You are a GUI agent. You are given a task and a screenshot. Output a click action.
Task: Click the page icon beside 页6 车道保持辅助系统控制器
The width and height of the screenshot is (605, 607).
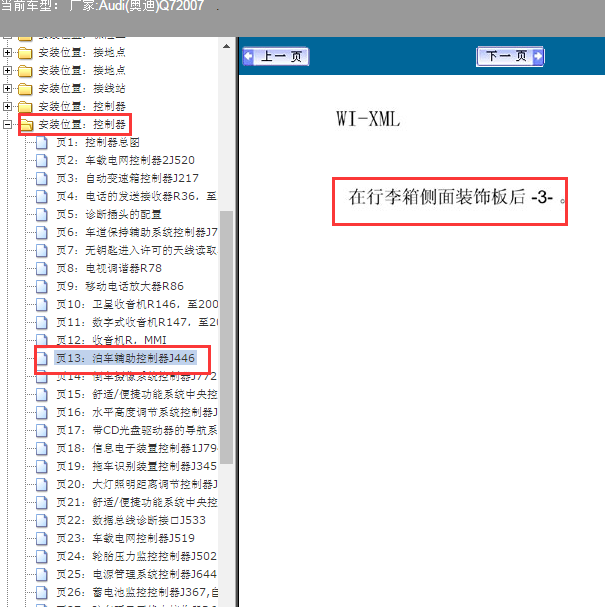pyautogui.click(x=42, y=232)
